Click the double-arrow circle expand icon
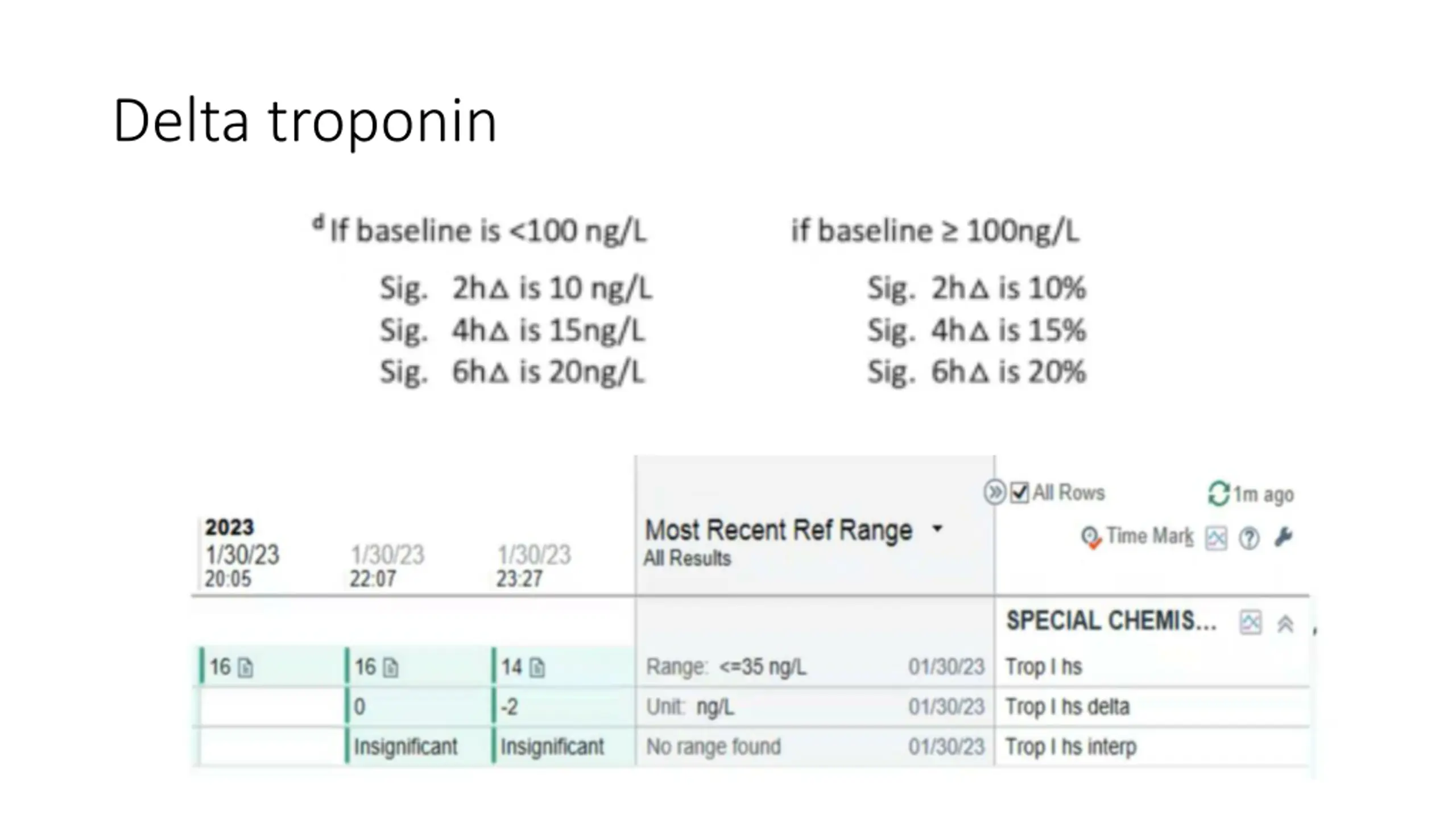The height and width of the screenshot is (819, 1456). 995,493
